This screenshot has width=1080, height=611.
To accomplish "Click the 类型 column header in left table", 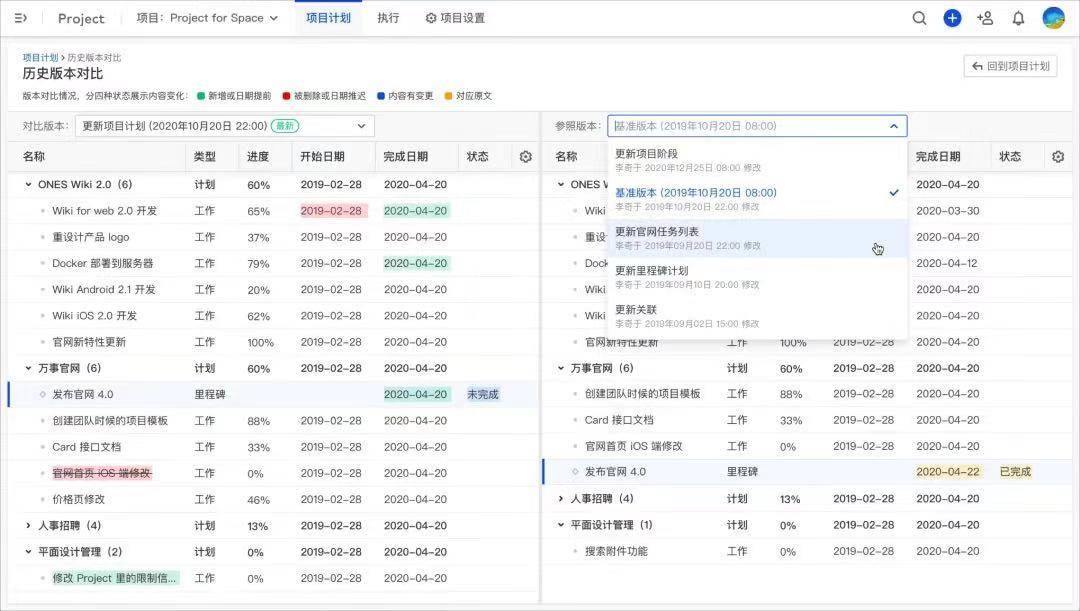I will (205, 157).
